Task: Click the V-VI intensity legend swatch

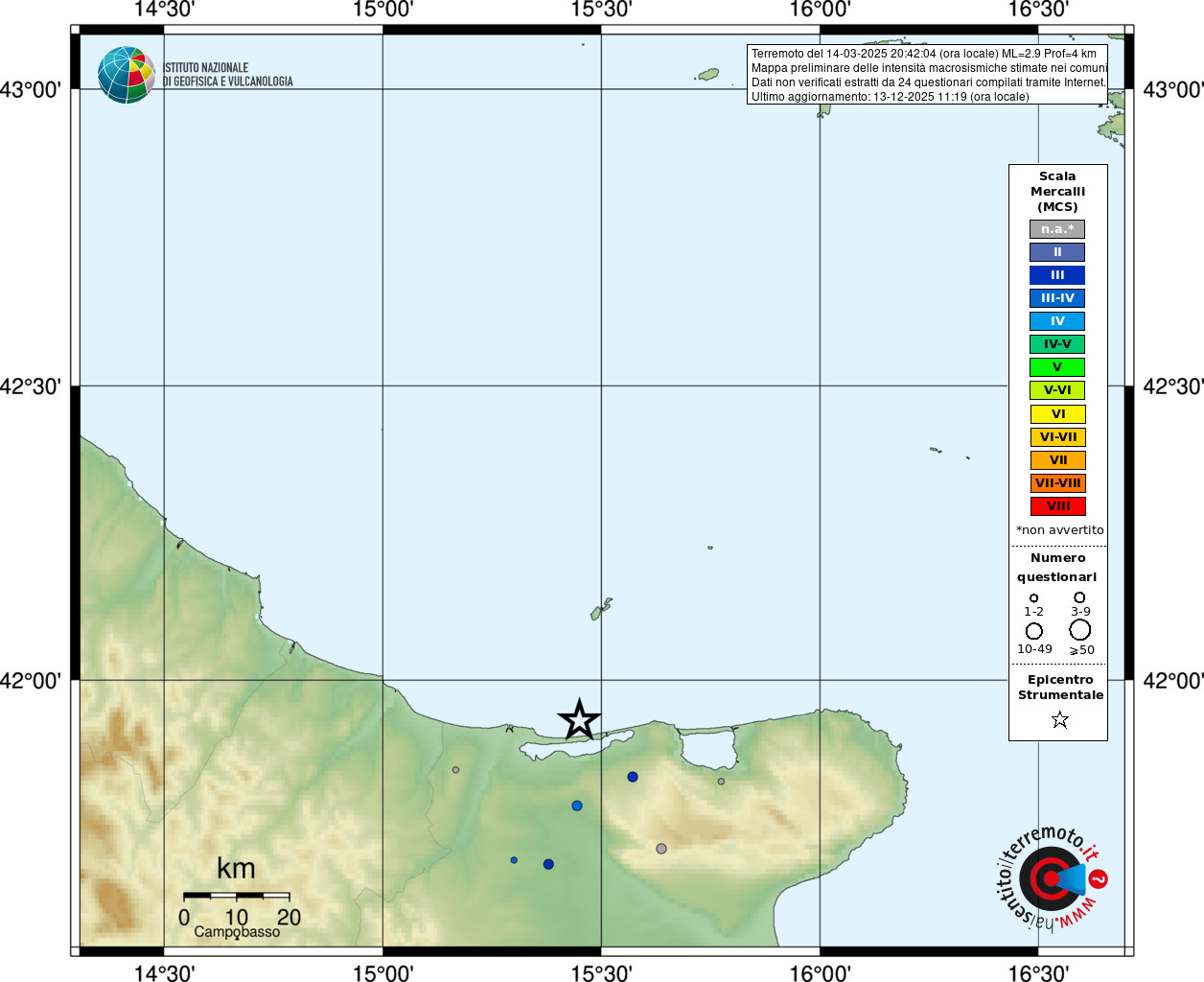Action: click(x=1057, y=390)
